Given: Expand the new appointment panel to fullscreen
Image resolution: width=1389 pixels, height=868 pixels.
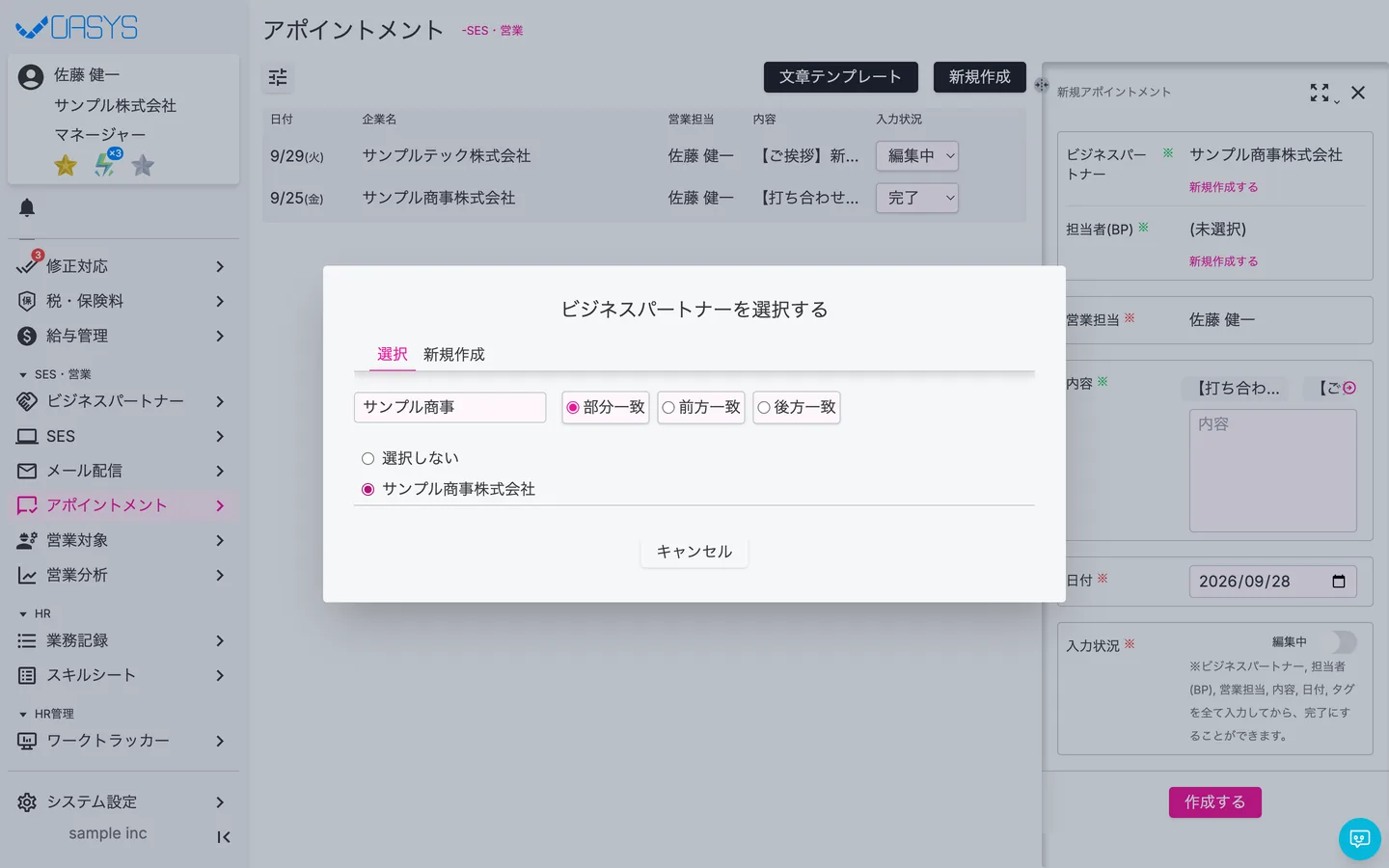Looking at the screenshot, I should coord(1320,93).
